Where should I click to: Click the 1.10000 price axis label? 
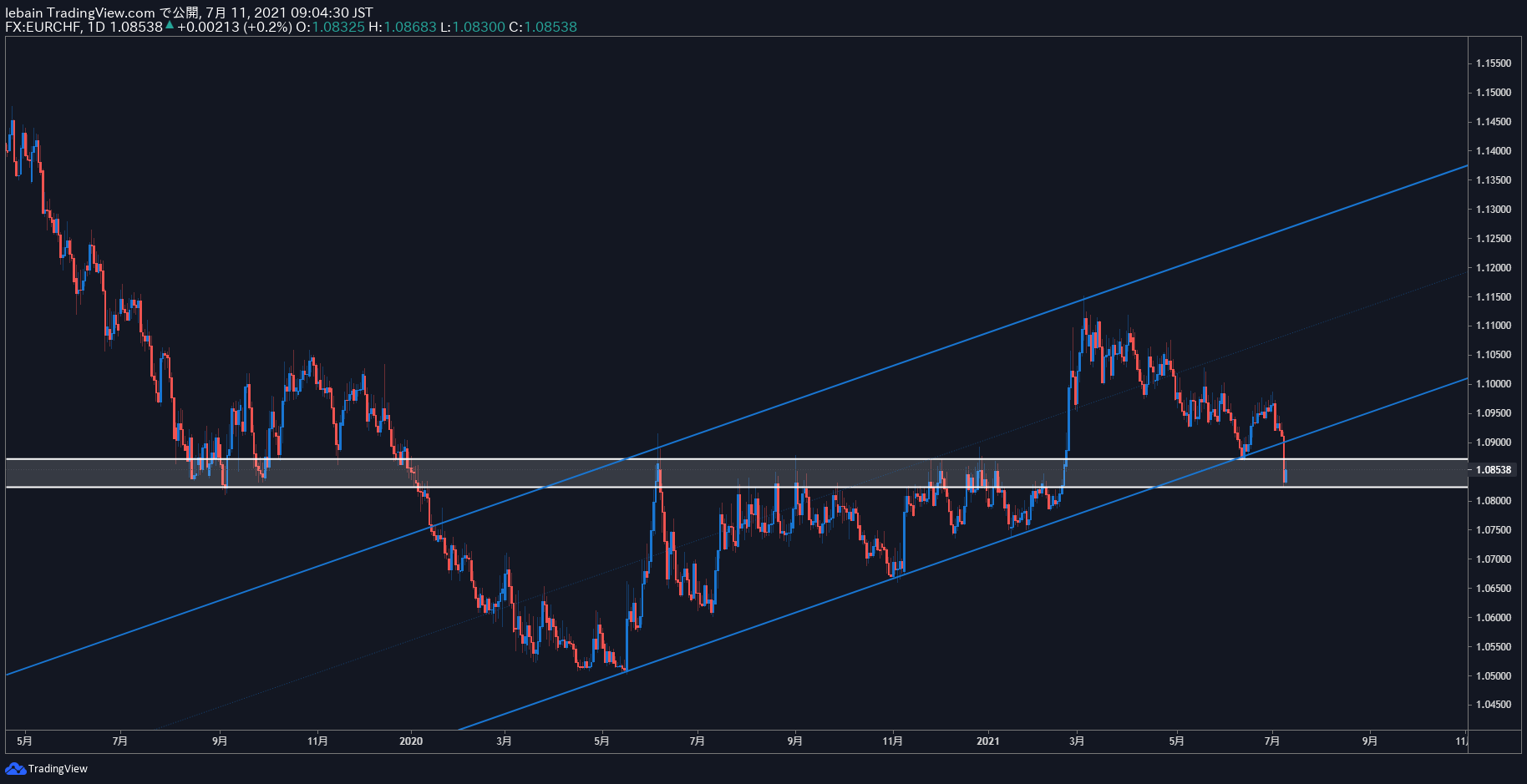[1494, 384]
